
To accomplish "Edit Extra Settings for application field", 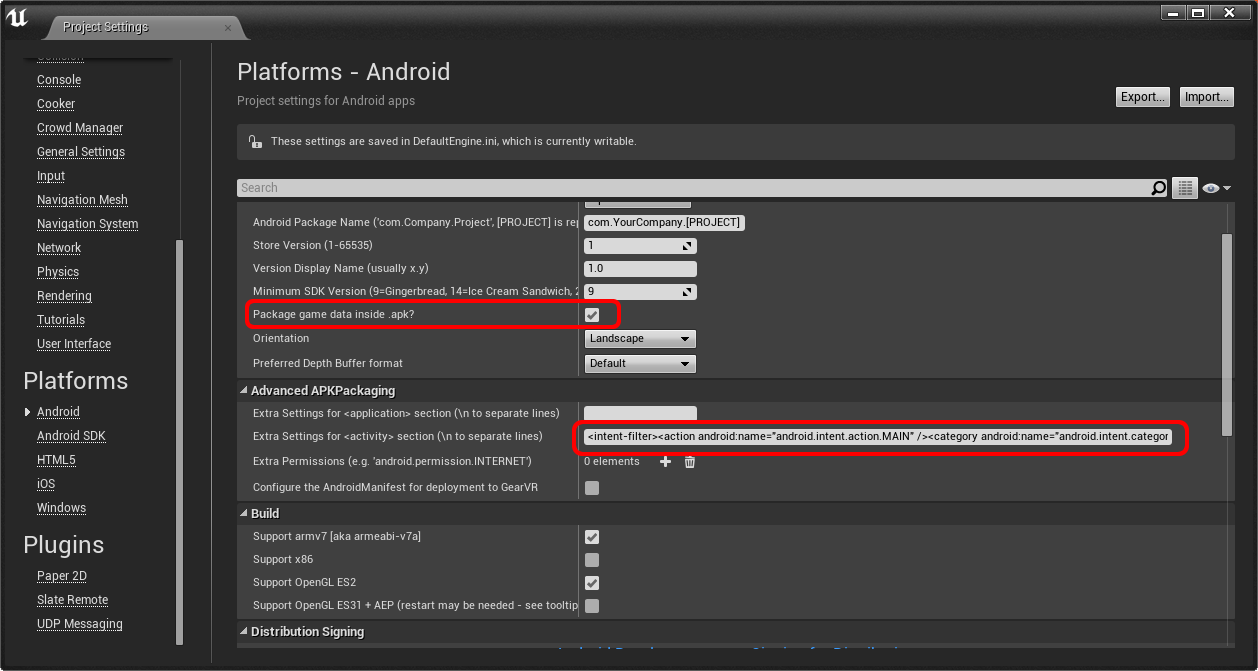I will coord(640,413).
